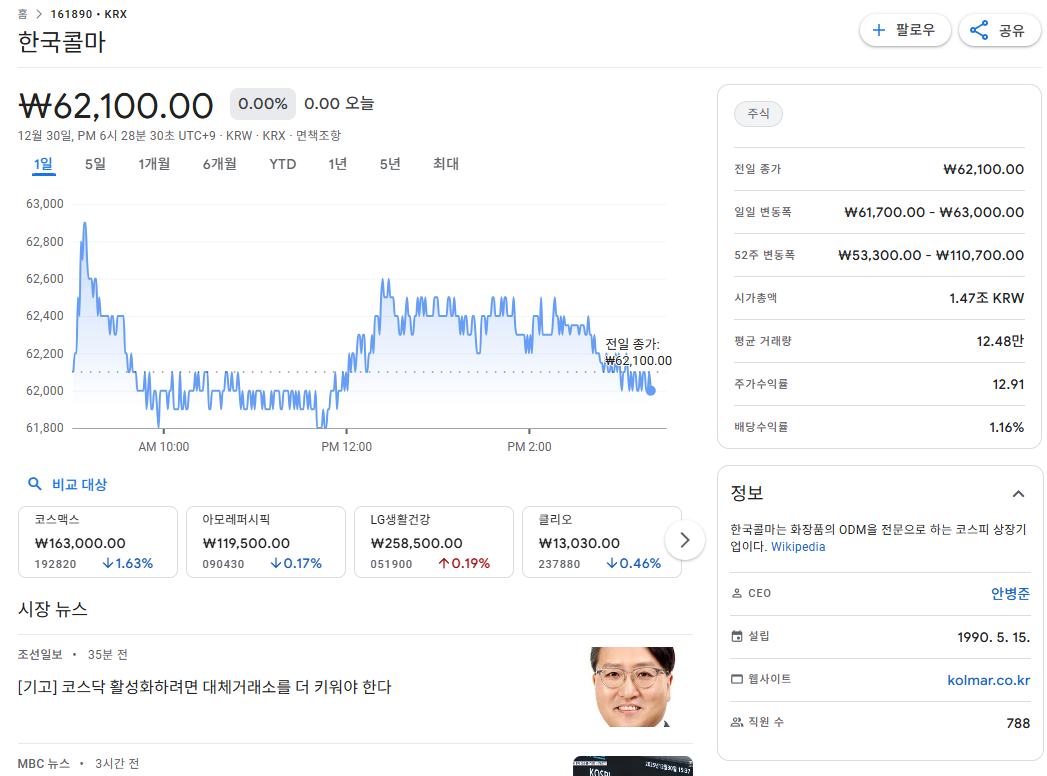The width and height of the screenshot is (1047, 776).
Task: Show next comparison stocks with arrow
Action: click(684, 540)
